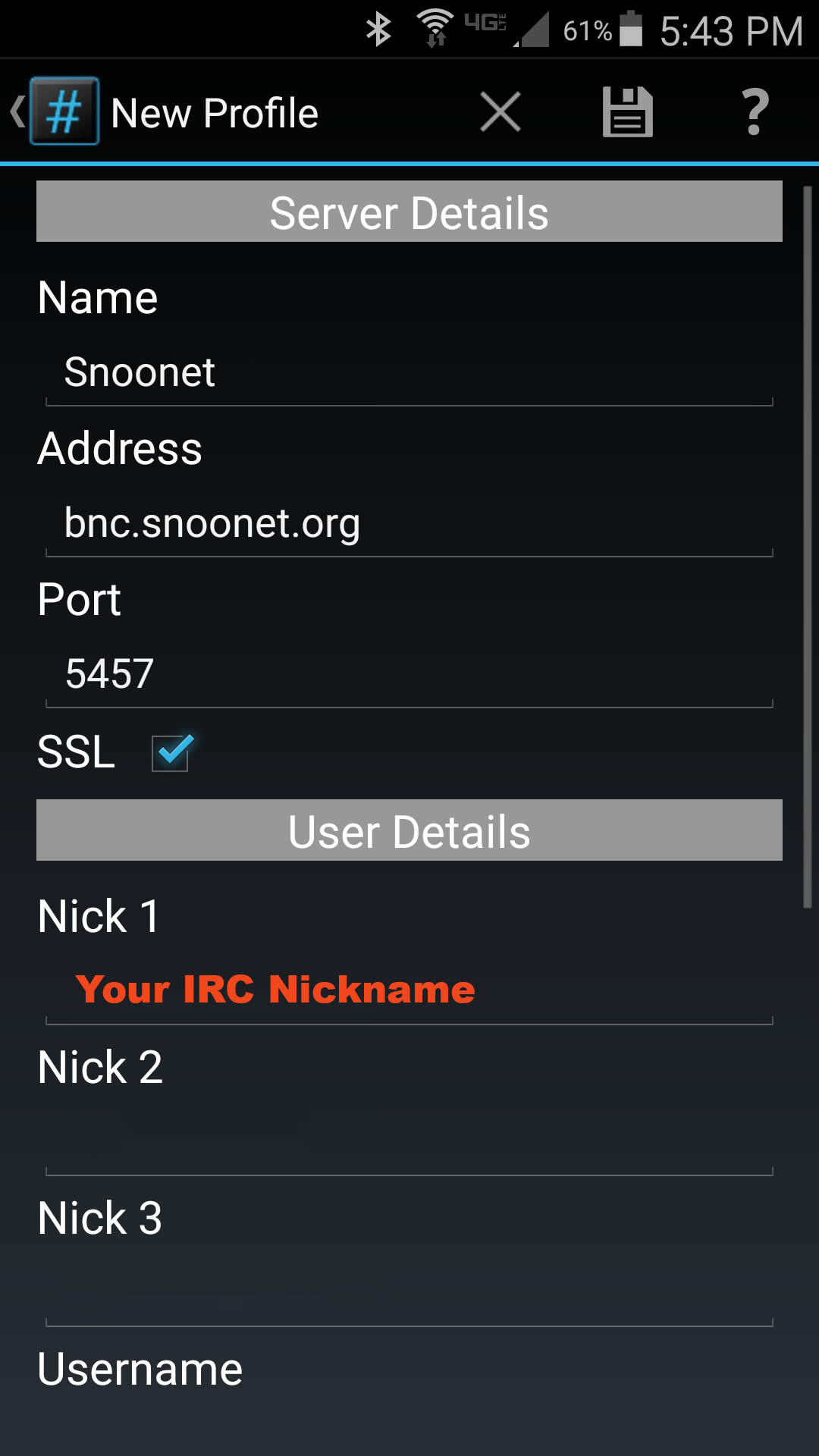Edit the Address field bnc.snoonet.org
Image resolution: width=819 pixels, height=1456 pixels.
point(409,524)
